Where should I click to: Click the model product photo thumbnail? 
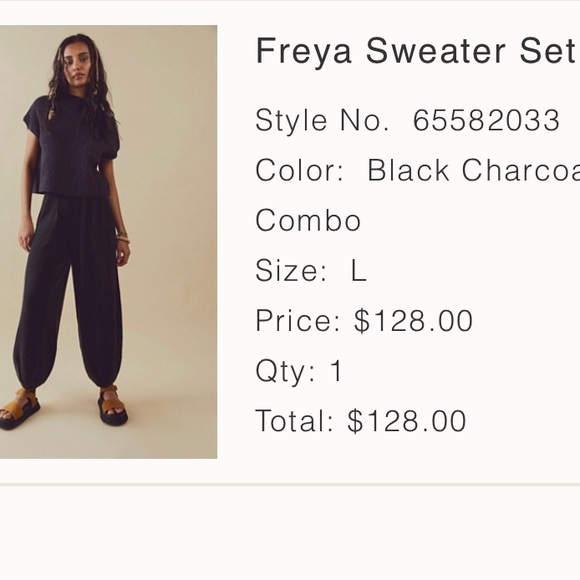pyautogui.click(x=108, y=242)
